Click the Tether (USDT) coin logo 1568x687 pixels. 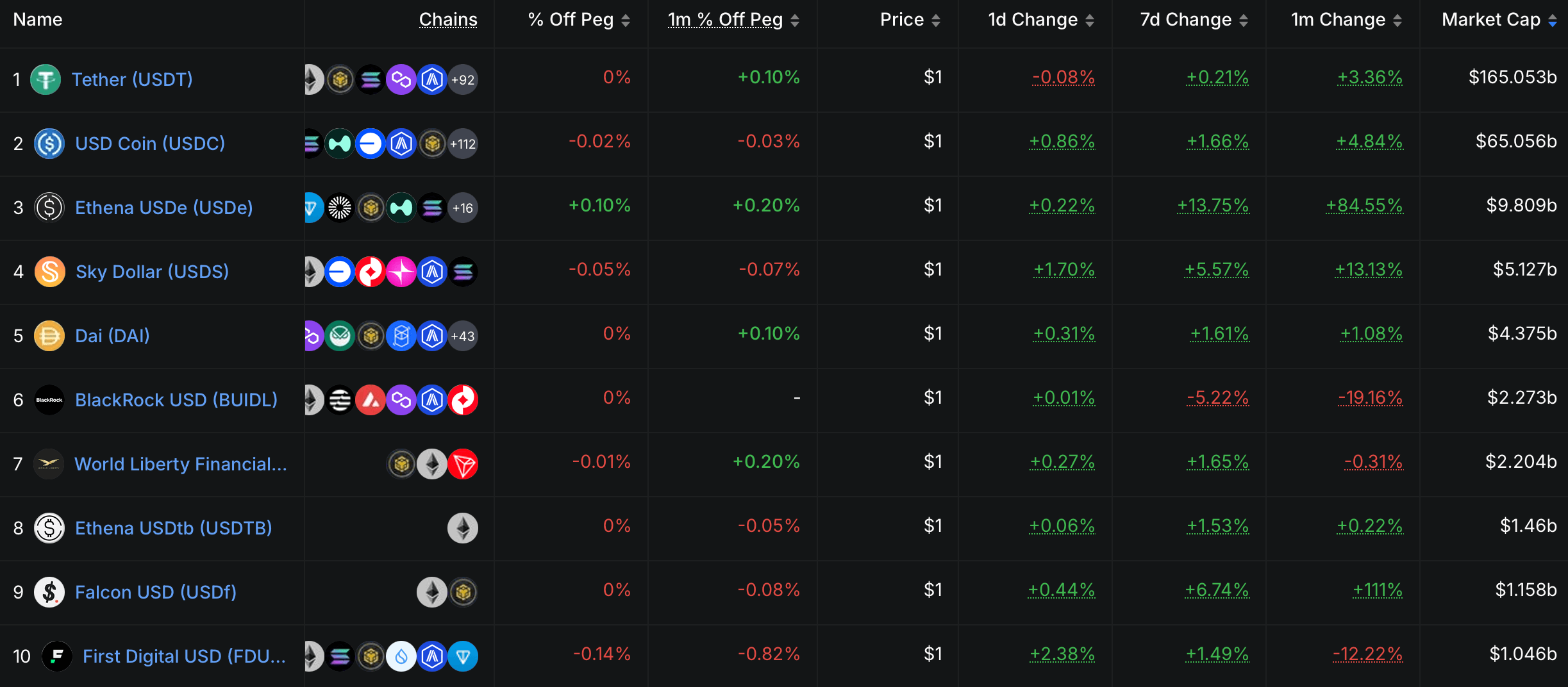[46, 79]
